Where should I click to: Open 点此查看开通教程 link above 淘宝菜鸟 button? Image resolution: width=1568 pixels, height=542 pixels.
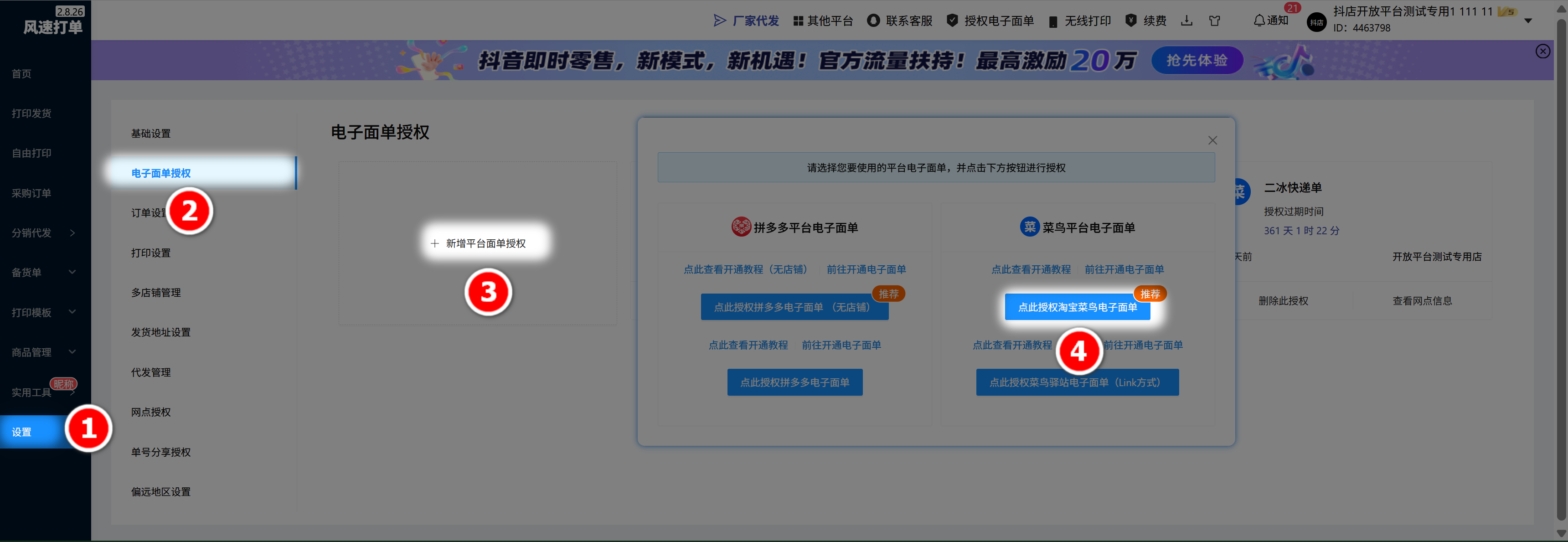1031,269
